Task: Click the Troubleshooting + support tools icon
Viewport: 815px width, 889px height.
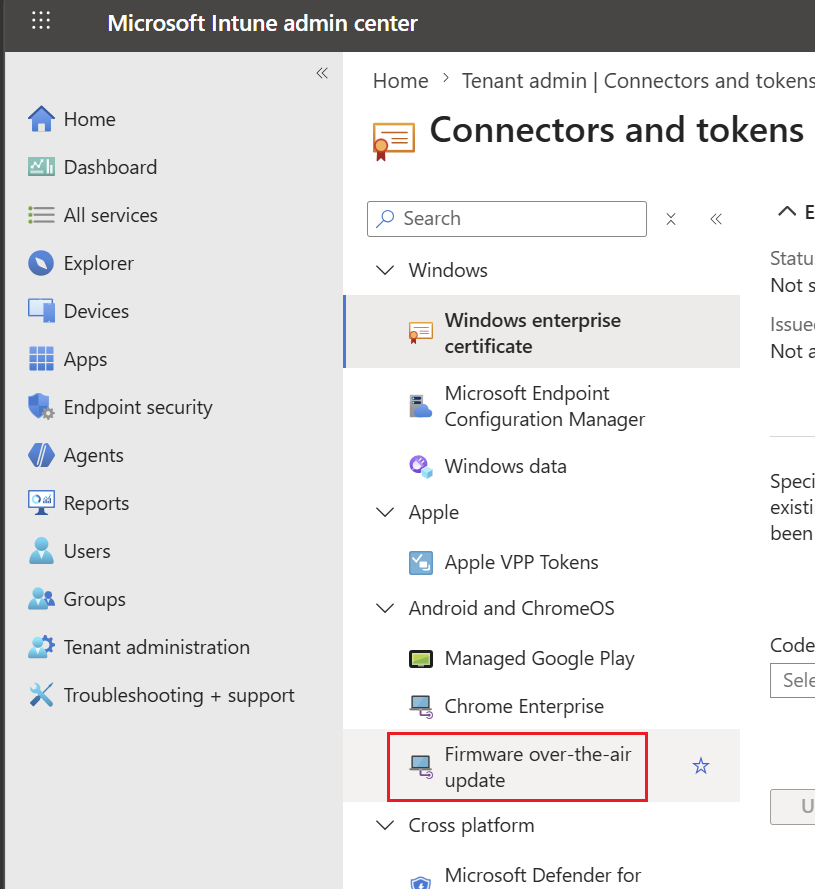Action: point(41,695)
